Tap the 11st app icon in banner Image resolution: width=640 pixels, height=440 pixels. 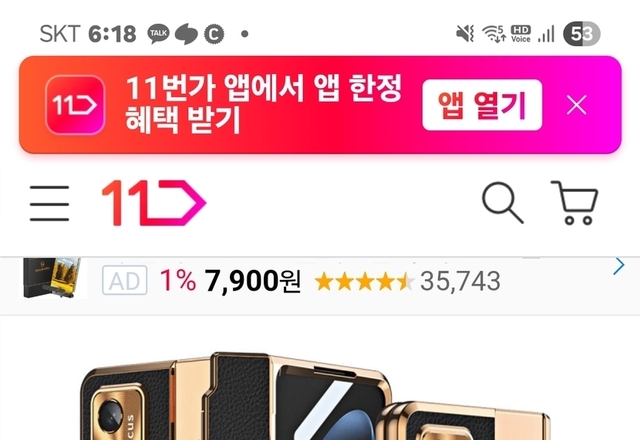tap(75, 105)
